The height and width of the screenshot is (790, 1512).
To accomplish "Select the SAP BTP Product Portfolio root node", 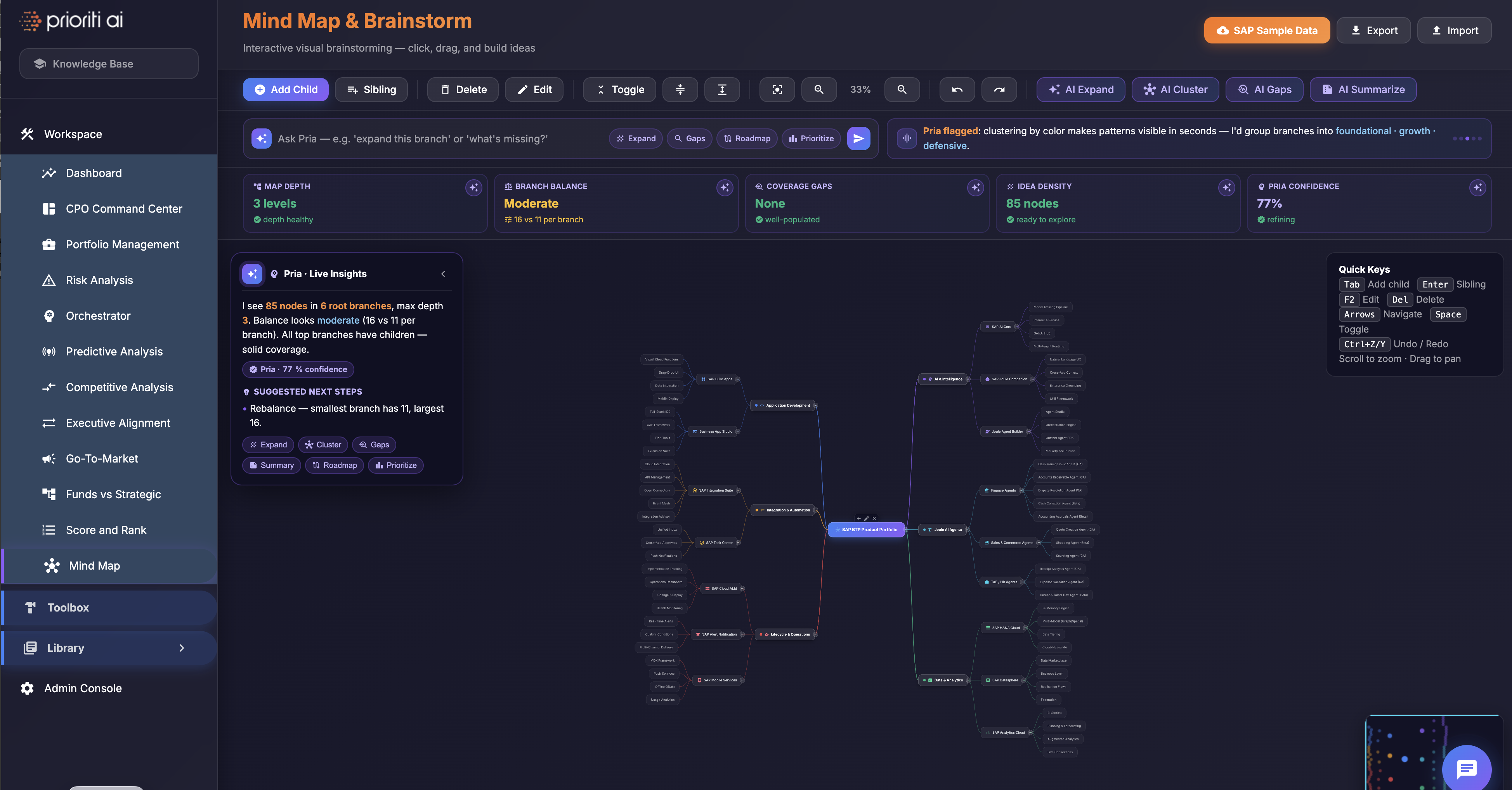I will (866, 530).
